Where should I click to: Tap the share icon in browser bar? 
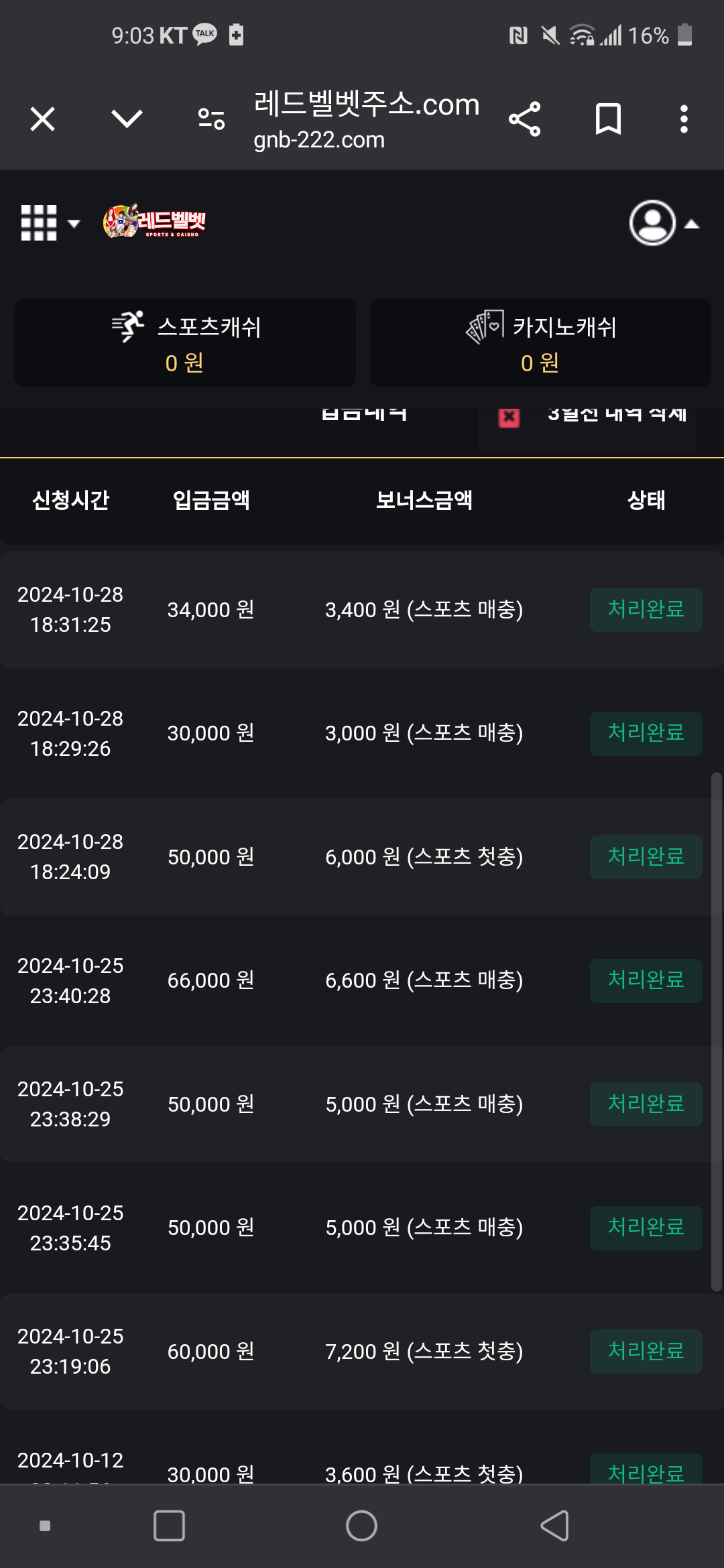coord(524,119)
